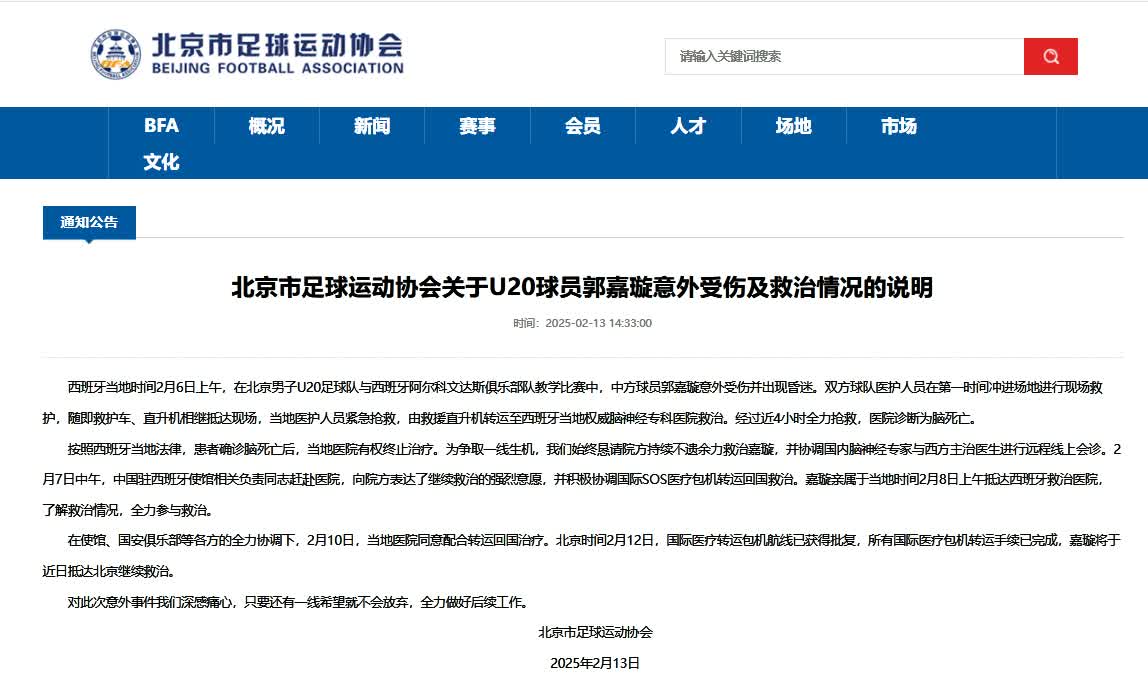
Task: Open the 场地 menu item
Action: point(793,126)
